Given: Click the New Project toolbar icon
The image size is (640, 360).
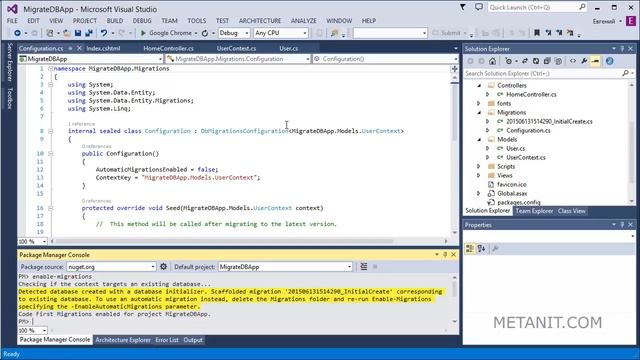Looking at the screenshot, I should click(50, 33).
